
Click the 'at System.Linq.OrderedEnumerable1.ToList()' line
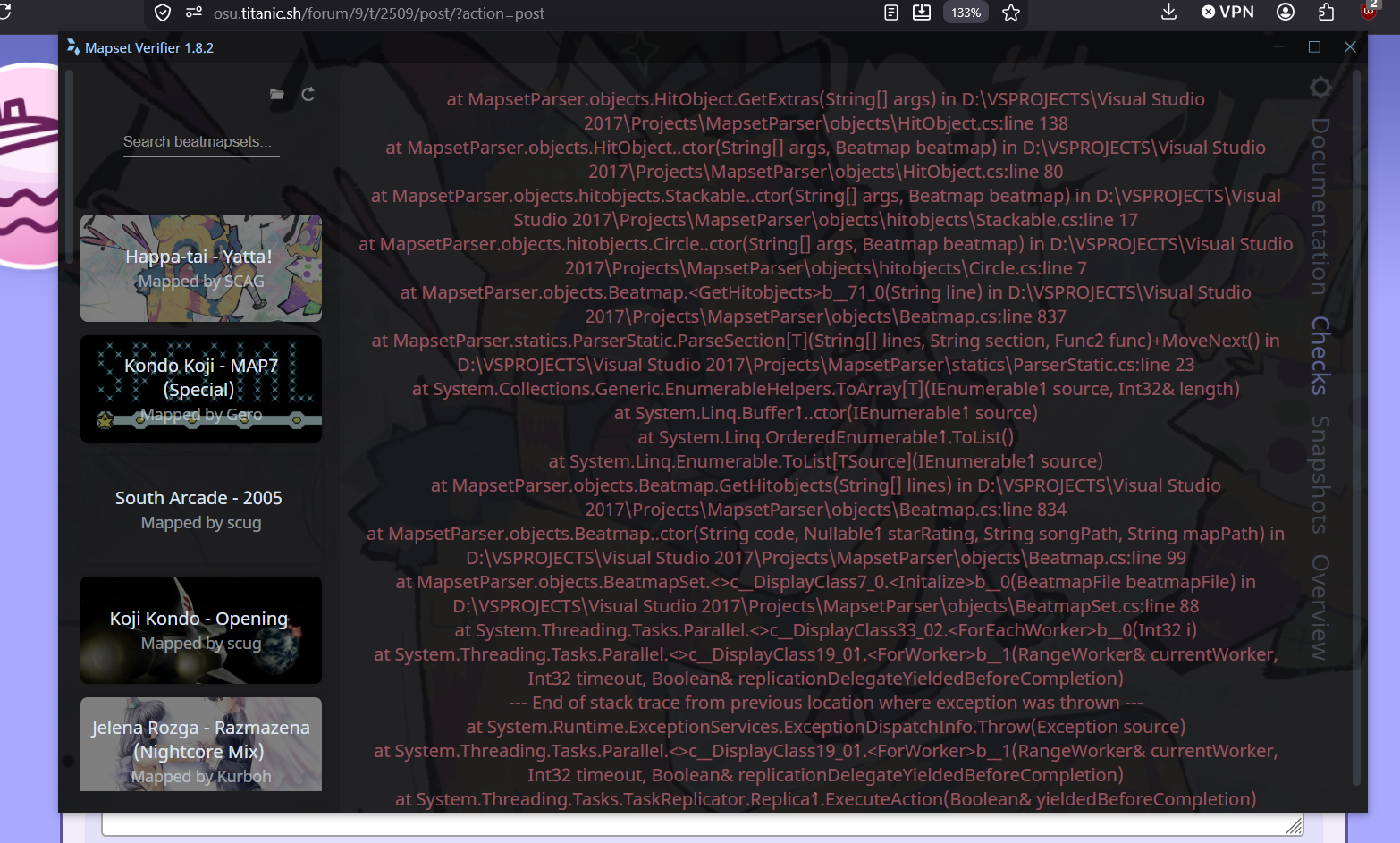(826, 438)
